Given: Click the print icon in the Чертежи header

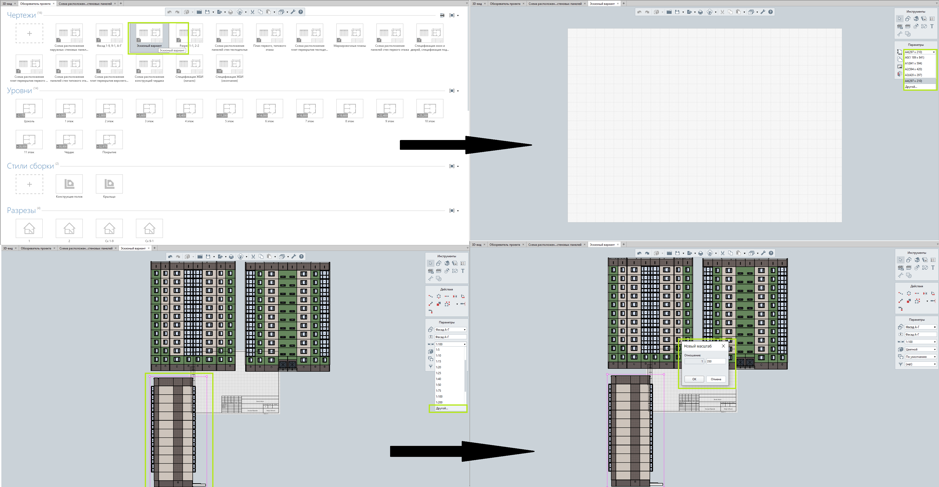Looking at the screenshot, I should [x=442, y=16].
